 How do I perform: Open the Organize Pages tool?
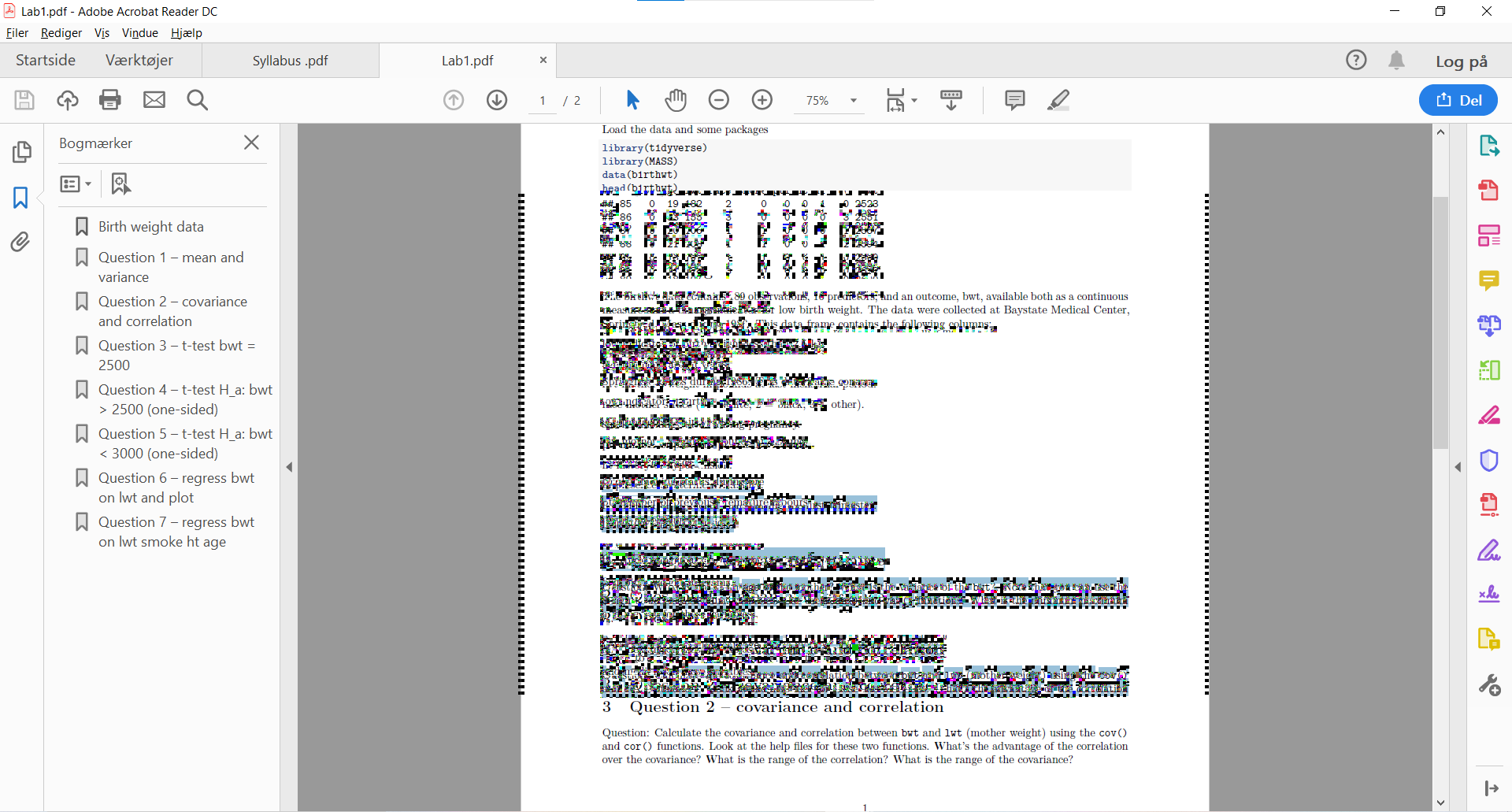click(x=1489, y=369)
